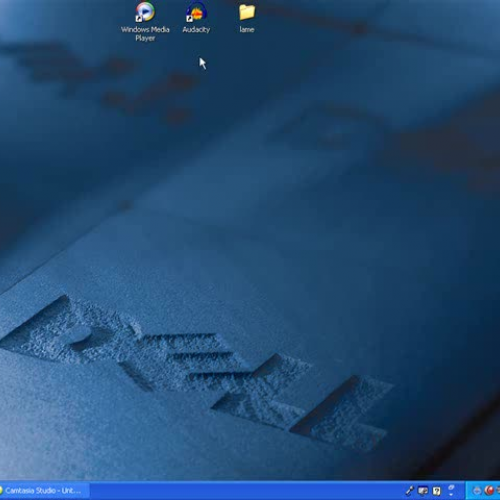Select the lame folder on the desktop
Image resolution: width=500 pixels, height=500 pixels.
(x=247, y=12)
